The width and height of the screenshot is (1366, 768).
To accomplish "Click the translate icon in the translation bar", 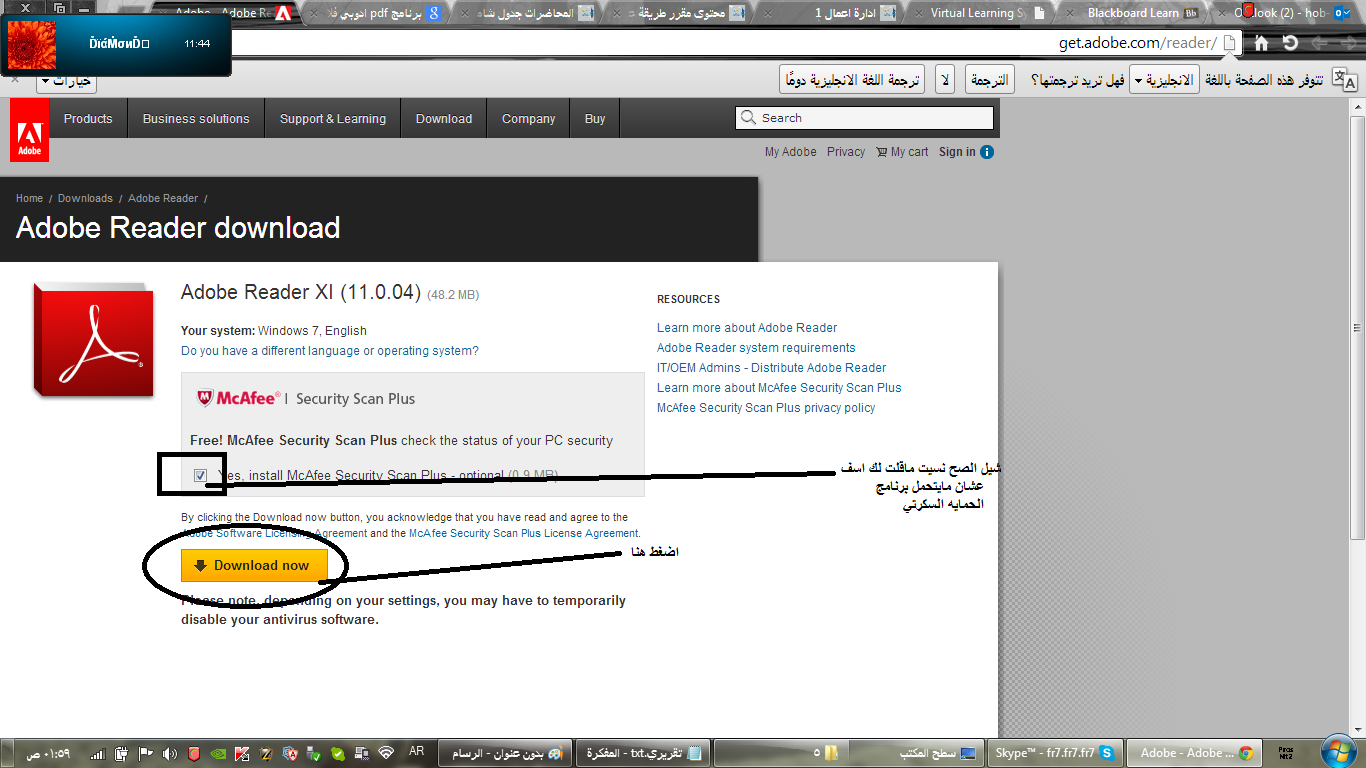I will click(x=1345, y=81).
